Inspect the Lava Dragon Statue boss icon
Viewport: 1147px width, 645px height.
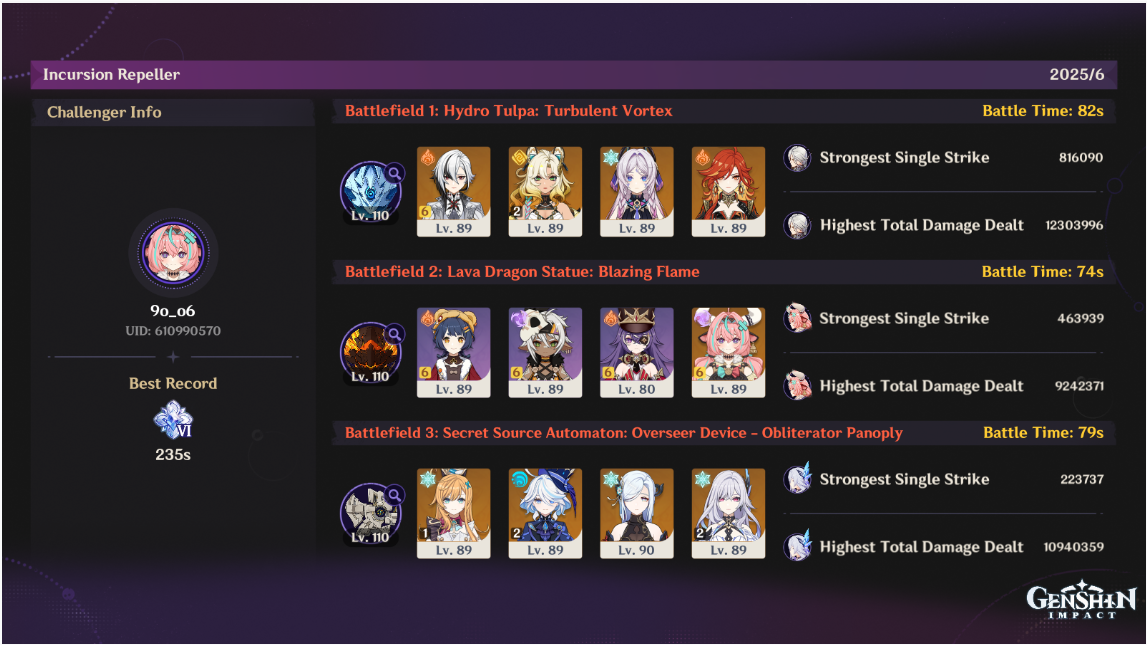(371, 353)
